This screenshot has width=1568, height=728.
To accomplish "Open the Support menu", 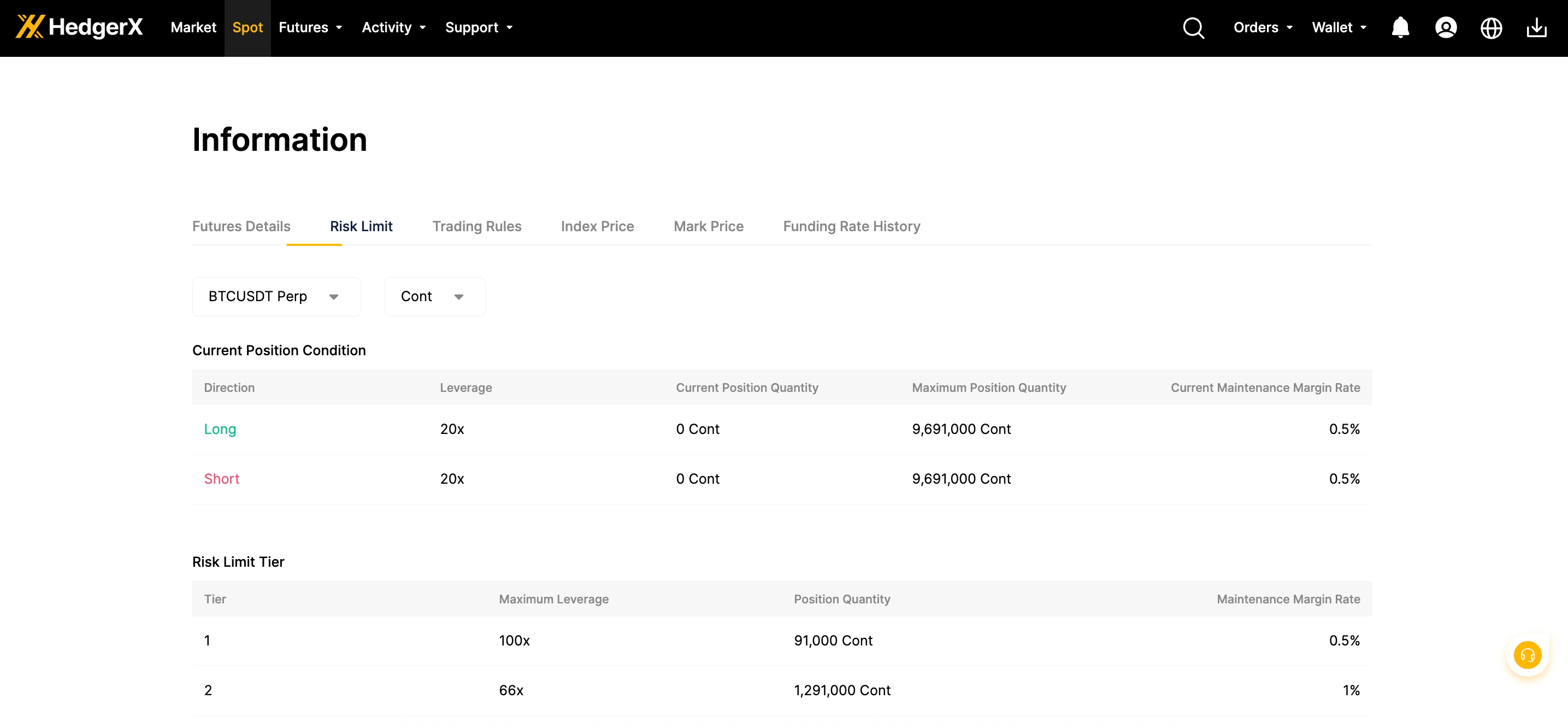I will click(x=479, y=27).
